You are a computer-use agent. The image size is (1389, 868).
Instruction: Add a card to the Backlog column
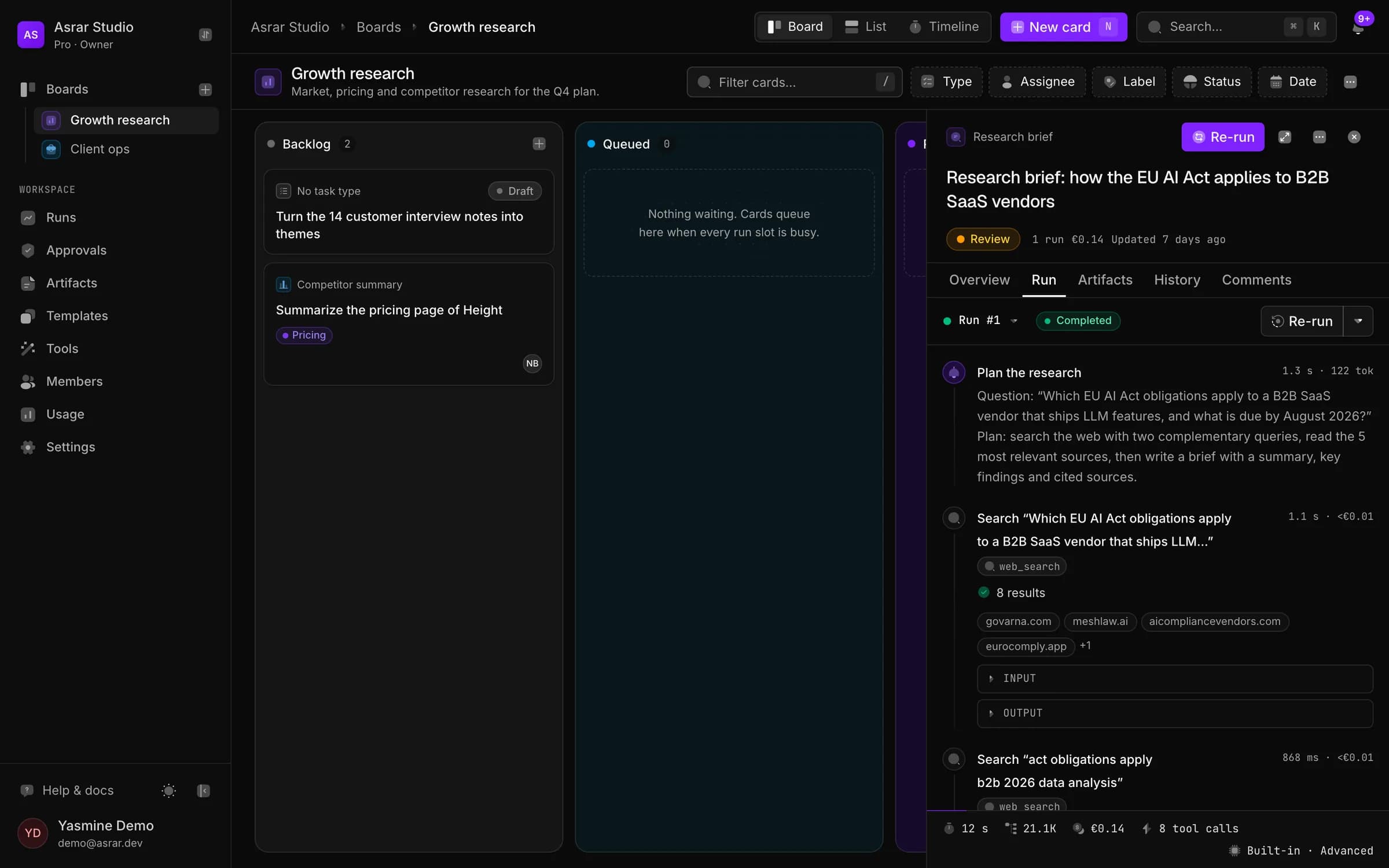pyautogui.click(x=539, y=144)
